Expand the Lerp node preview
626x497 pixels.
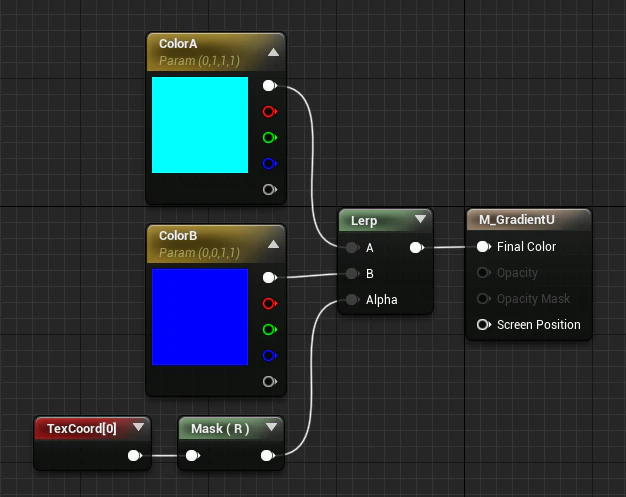[x=420, y=219]
